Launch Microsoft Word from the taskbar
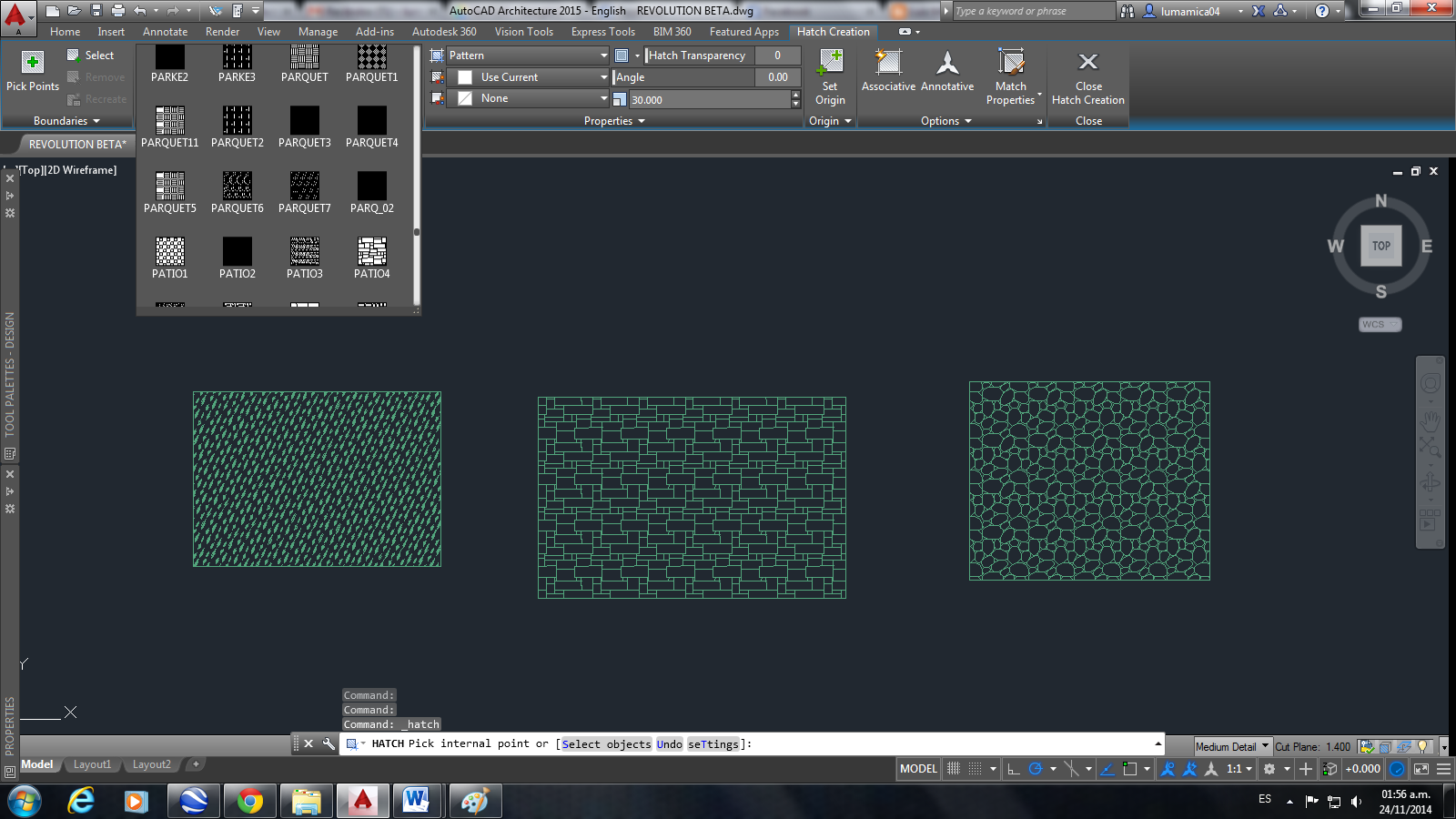The height and width of the screenshot is (819, 1456). tap(418, 801)
